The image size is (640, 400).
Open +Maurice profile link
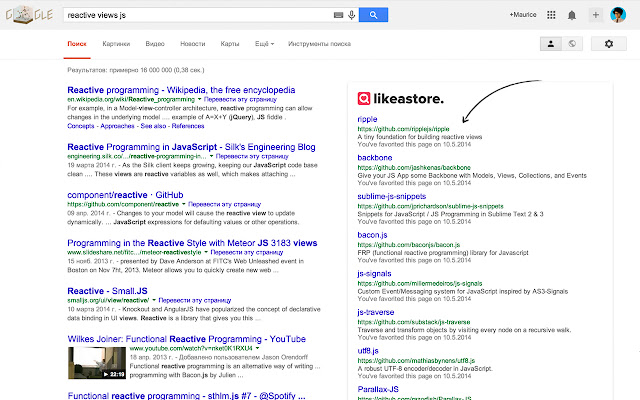point(523,15)
